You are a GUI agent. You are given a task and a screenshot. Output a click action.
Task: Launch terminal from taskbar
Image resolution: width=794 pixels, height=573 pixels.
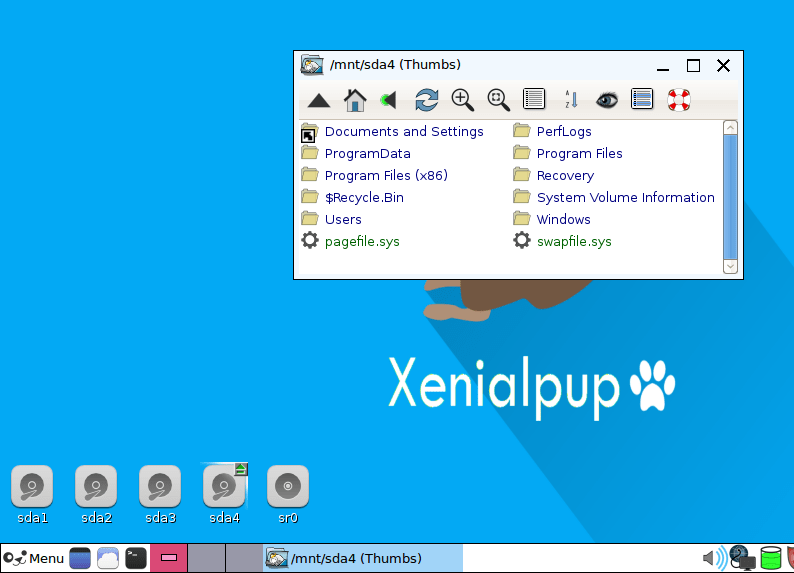[136, 558]
